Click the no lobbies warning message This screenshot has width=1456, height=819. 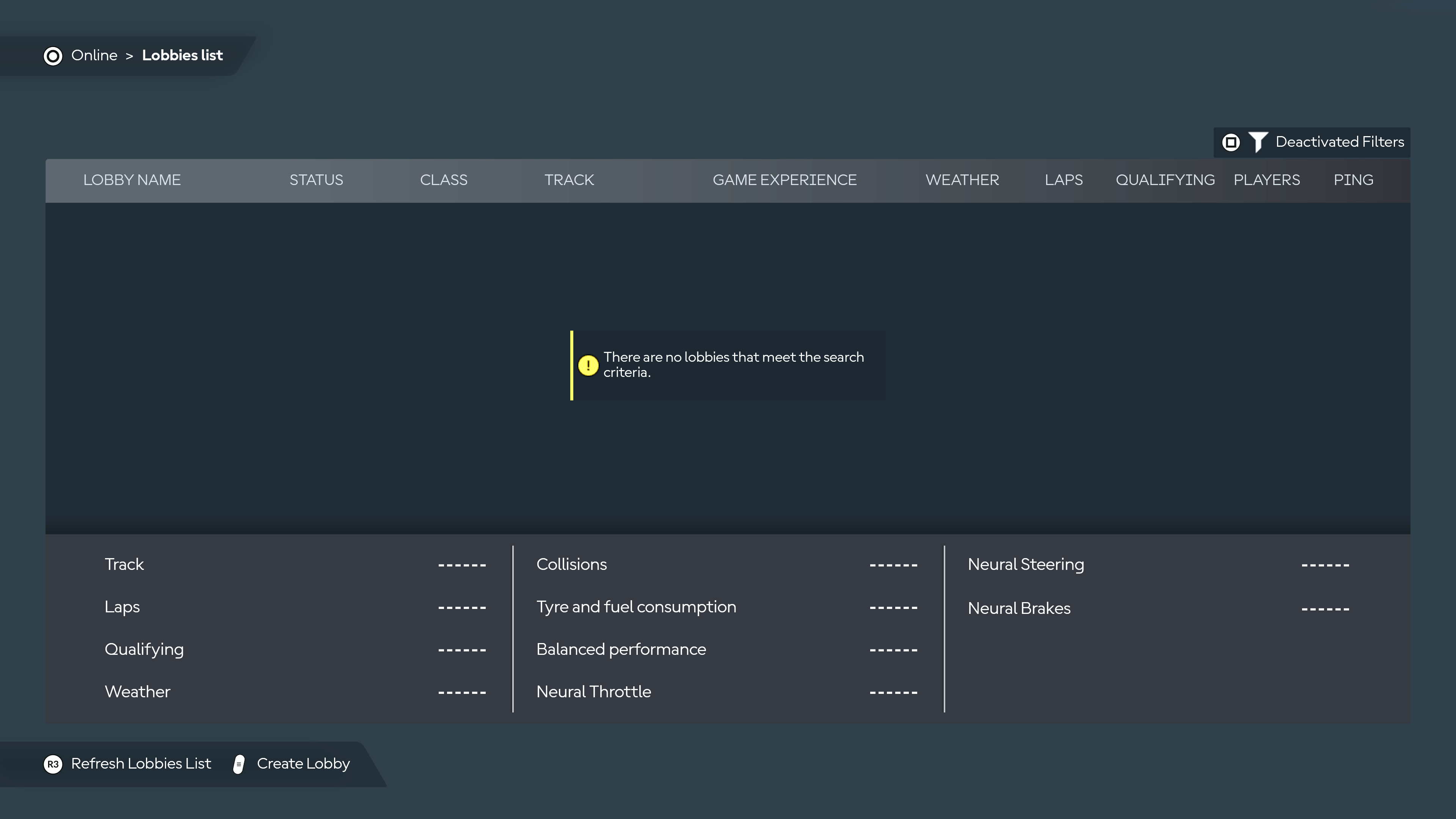733,364
